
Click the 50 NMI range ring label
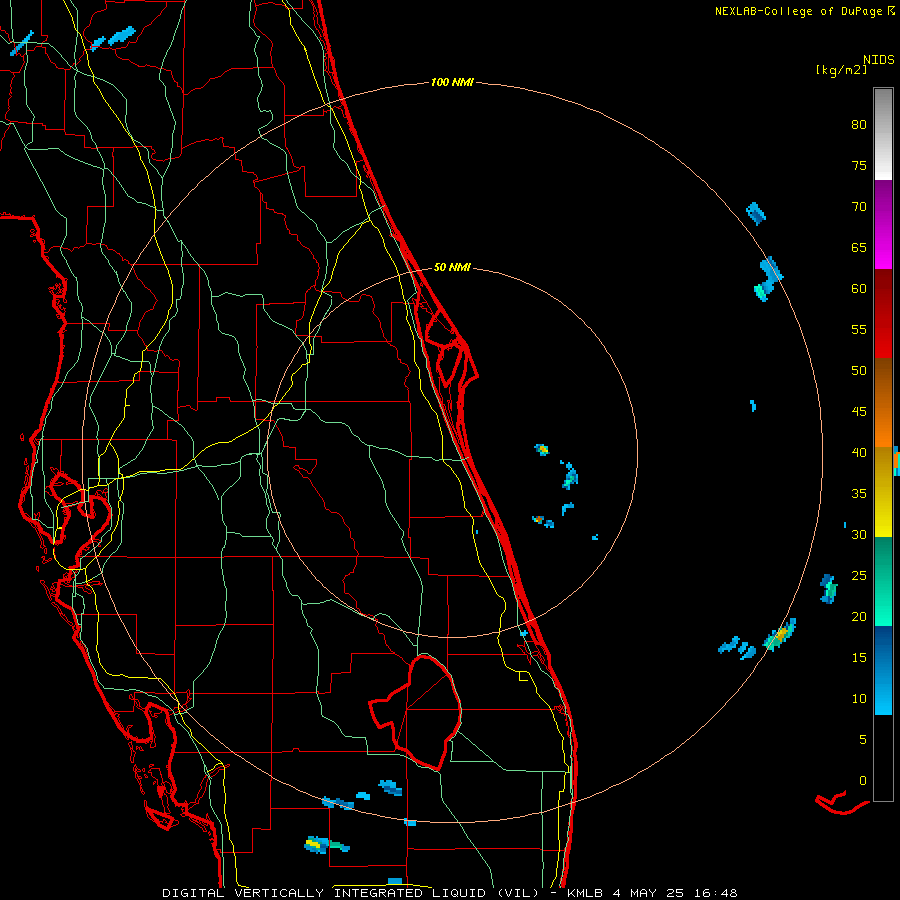pos(452,267)
